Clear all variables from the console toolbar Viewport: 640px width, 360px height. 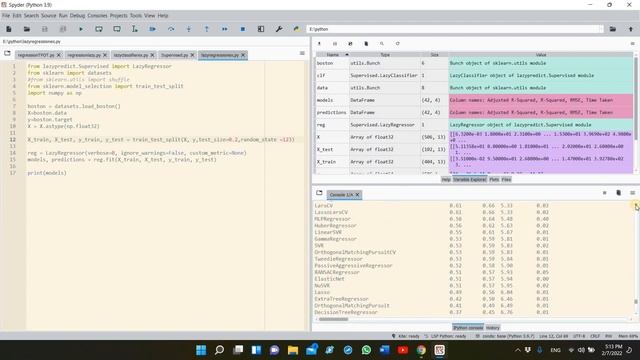(618, 193)
